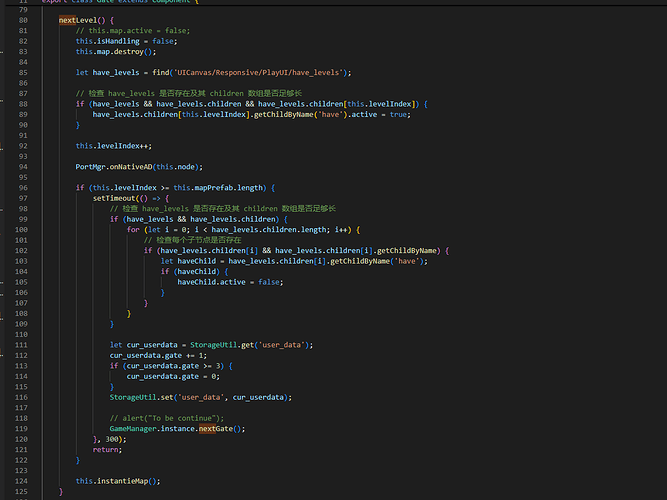667x500 pixels.
Task: Click "getChildByName('have').active" on line 89
Action: coord(315,114)
